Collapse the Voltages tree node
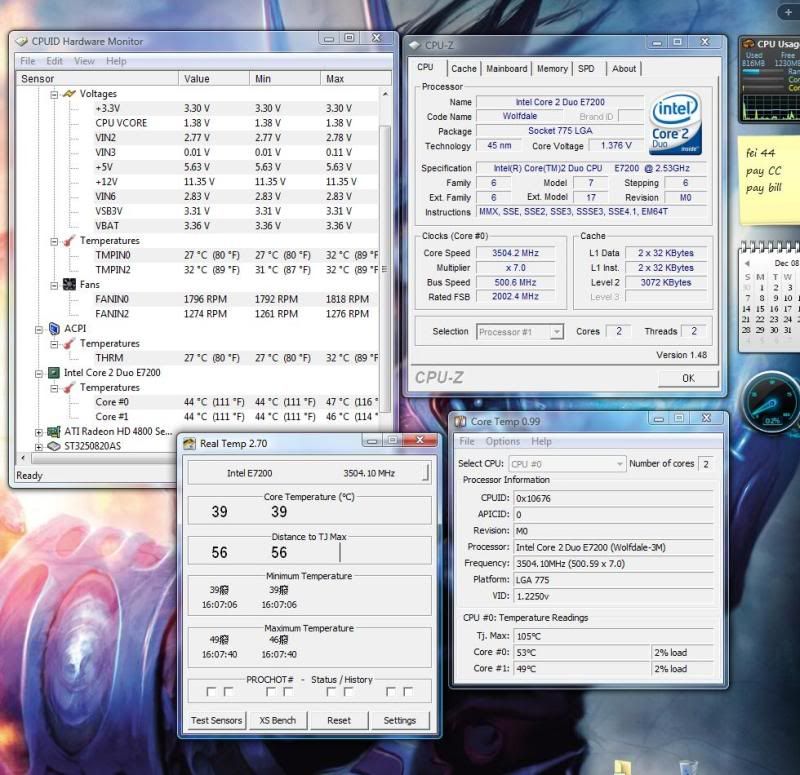The width and height of the screenshot is (800, 775). pyautogui.click(x=52, y=93)
